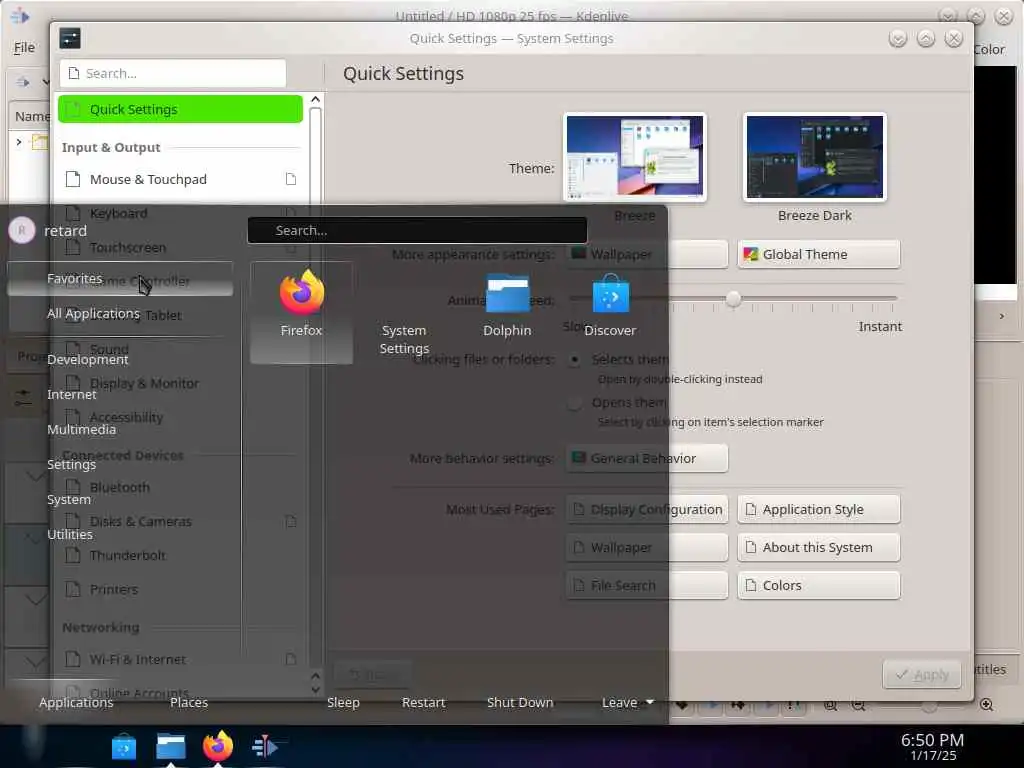The image size is (1024, 768).
Task: Click the sidebar scroll-down arrow at bottom
Action: coord(315,690)
